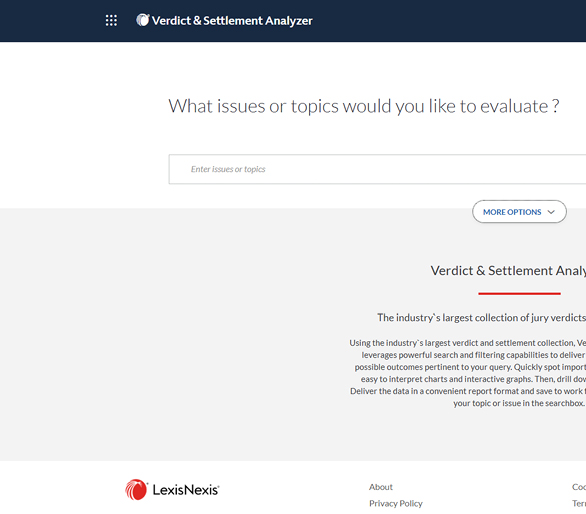This screenshot has width=586, height=514.
Task: Click the LexisNexis wordmark text in footer
Action: pos(186,490)
